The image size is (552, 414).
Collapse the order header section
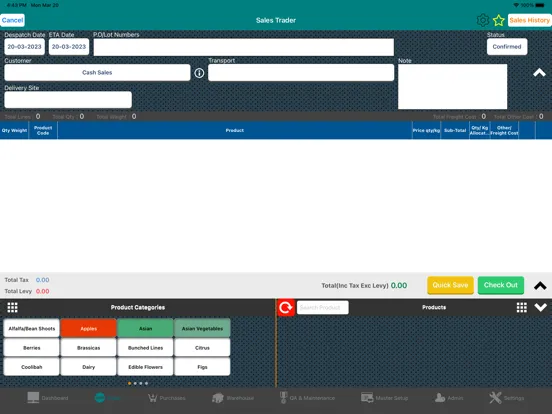click(539, 73)
